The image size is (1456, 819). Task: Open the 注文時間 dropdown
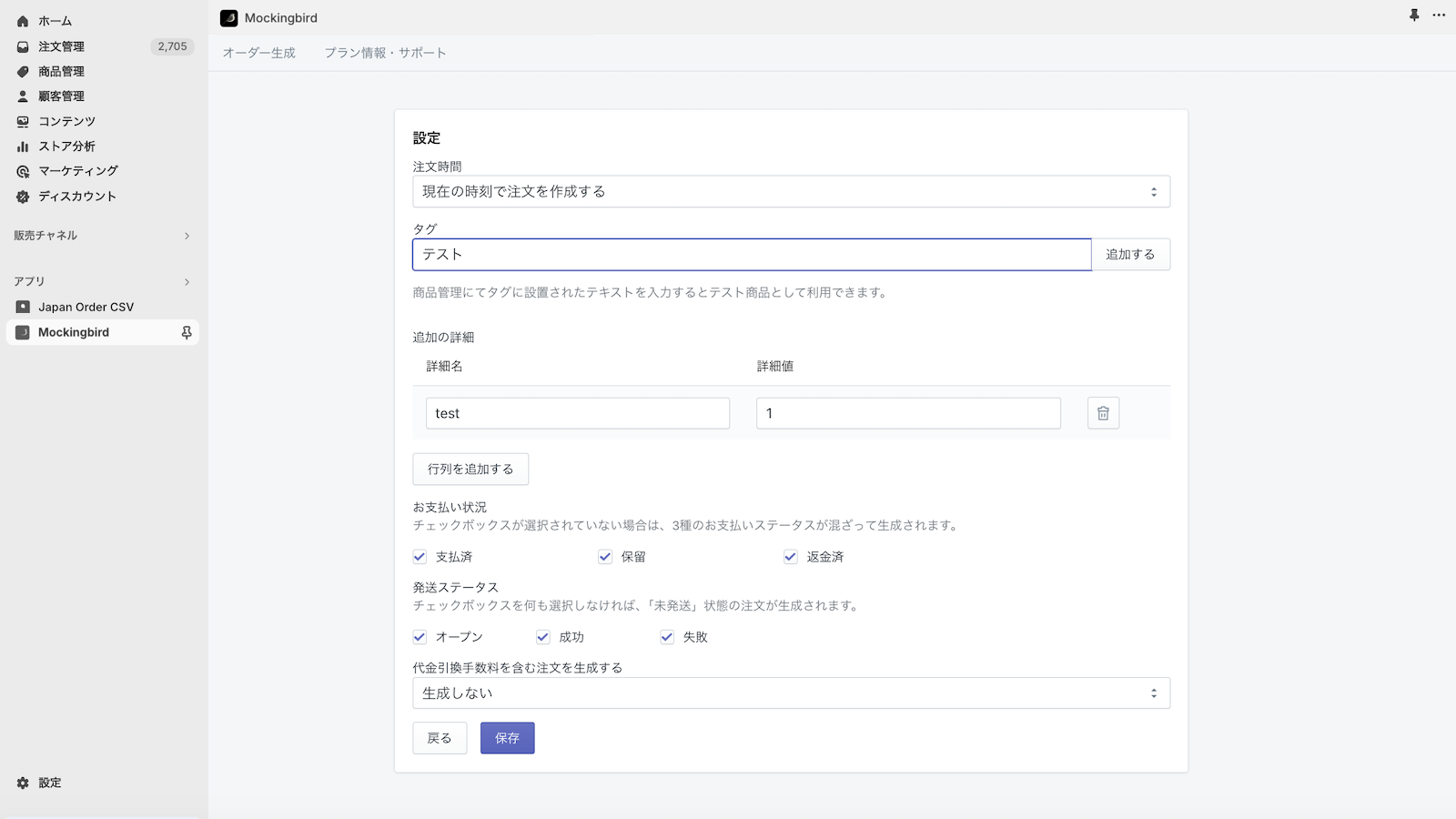pyautogui.click(x=791, y=192)
